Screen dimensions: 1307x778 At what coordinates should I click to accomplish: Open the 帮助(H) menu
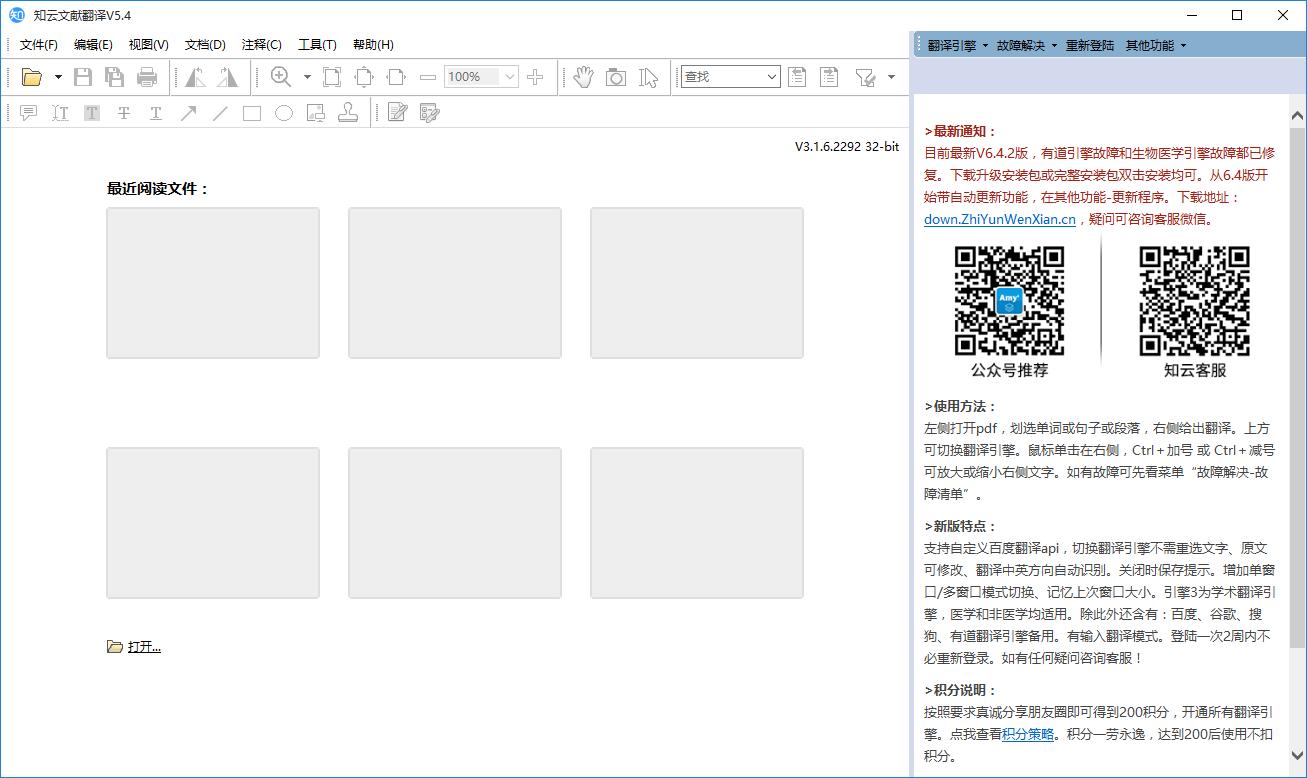(373, 45)
